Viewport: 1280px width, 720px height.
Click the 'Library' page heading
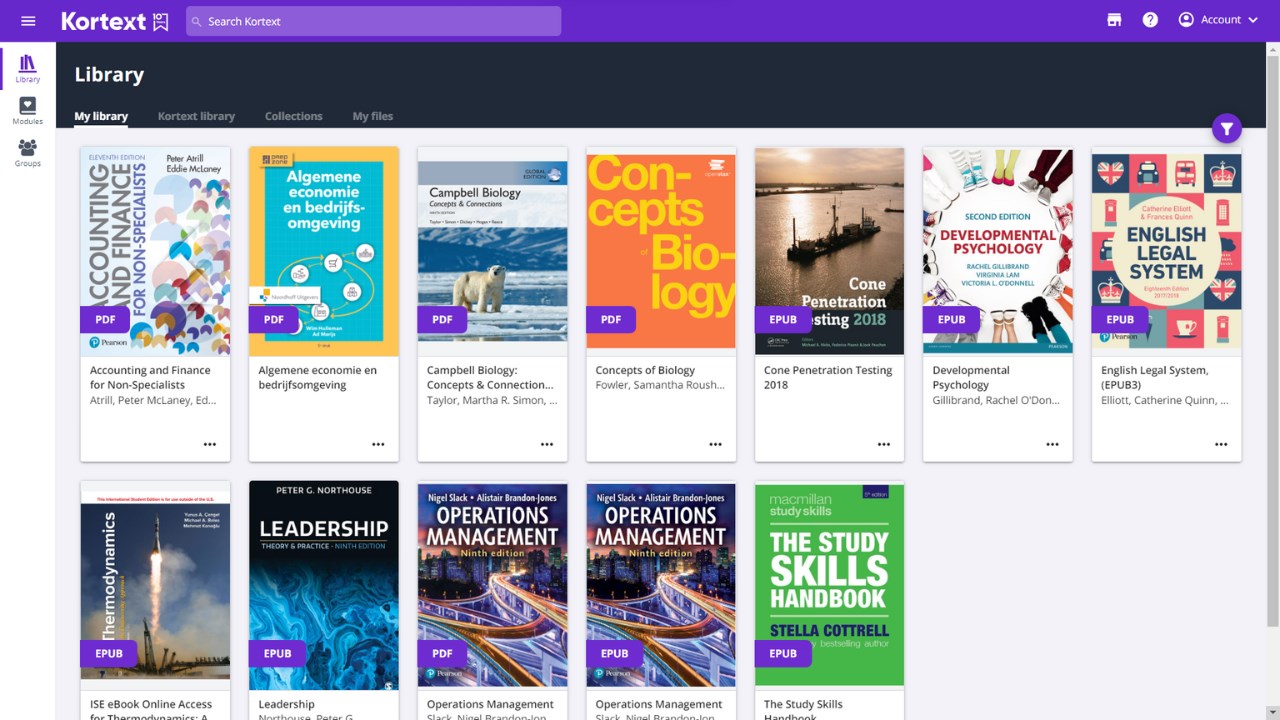[x=109, y=75]
